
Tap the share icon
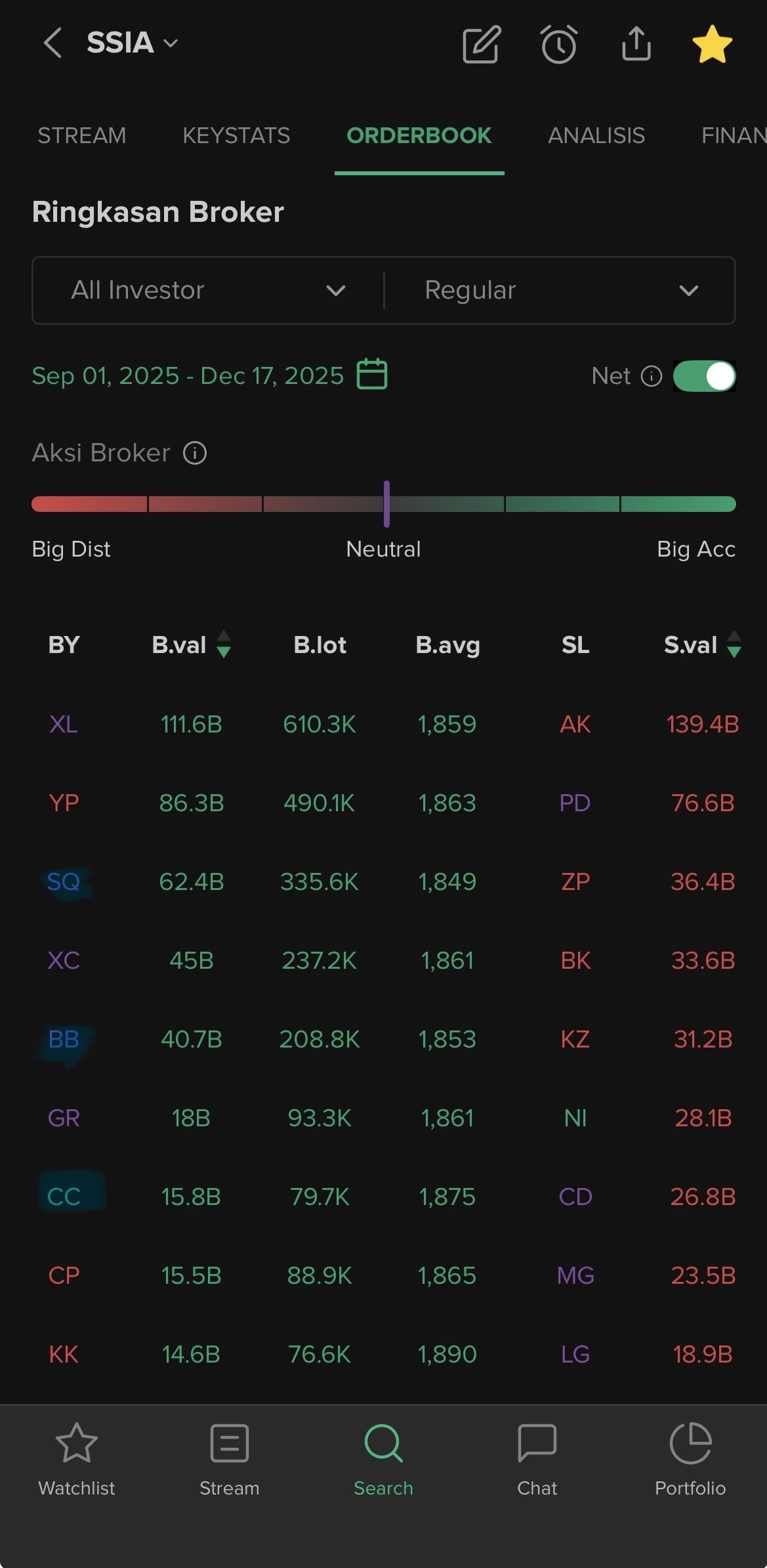tap(636, 44)
